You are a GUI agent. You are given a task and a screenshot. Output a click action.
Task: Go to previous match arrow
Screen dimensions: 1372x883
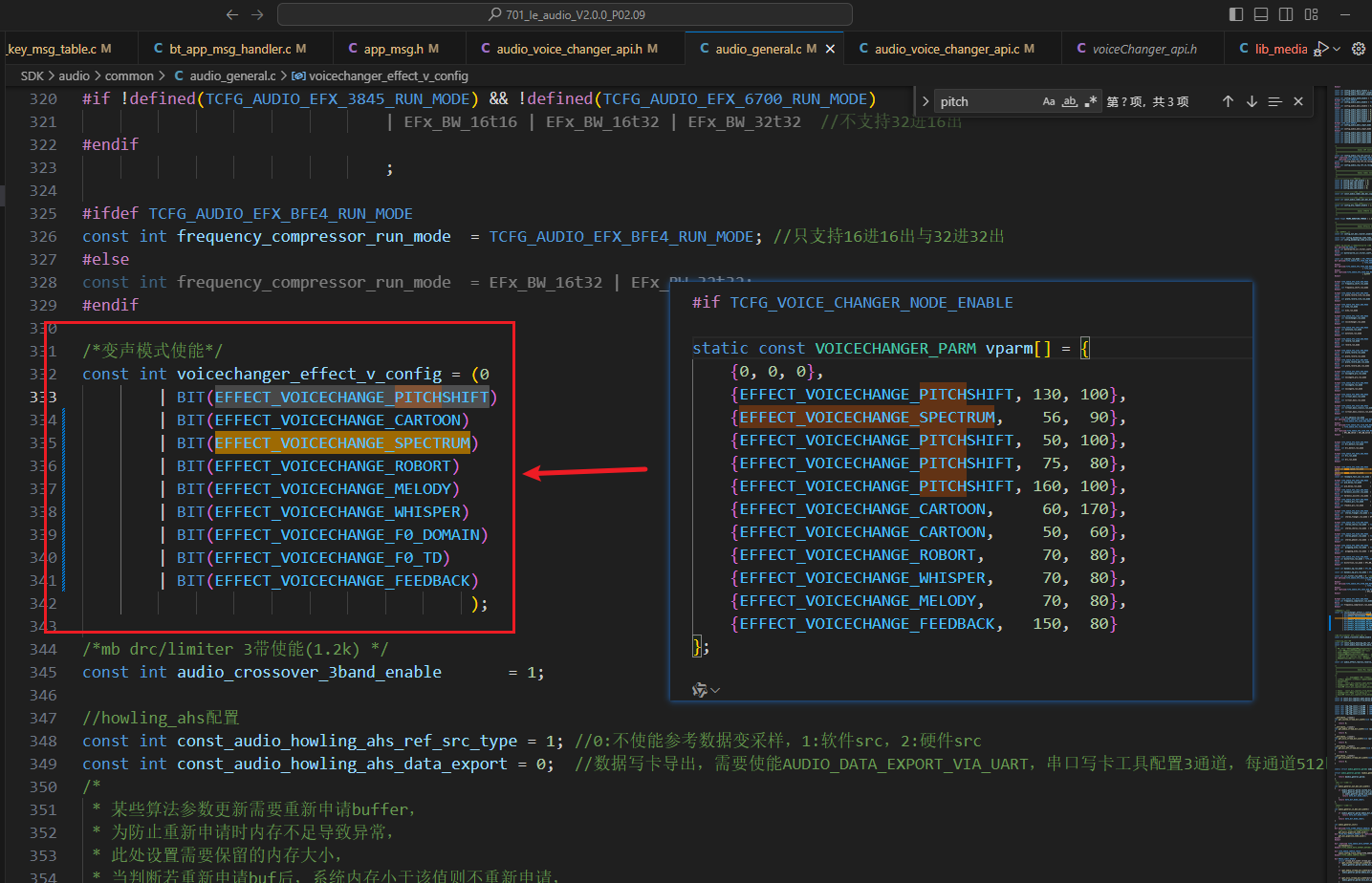pos(1228,101)
